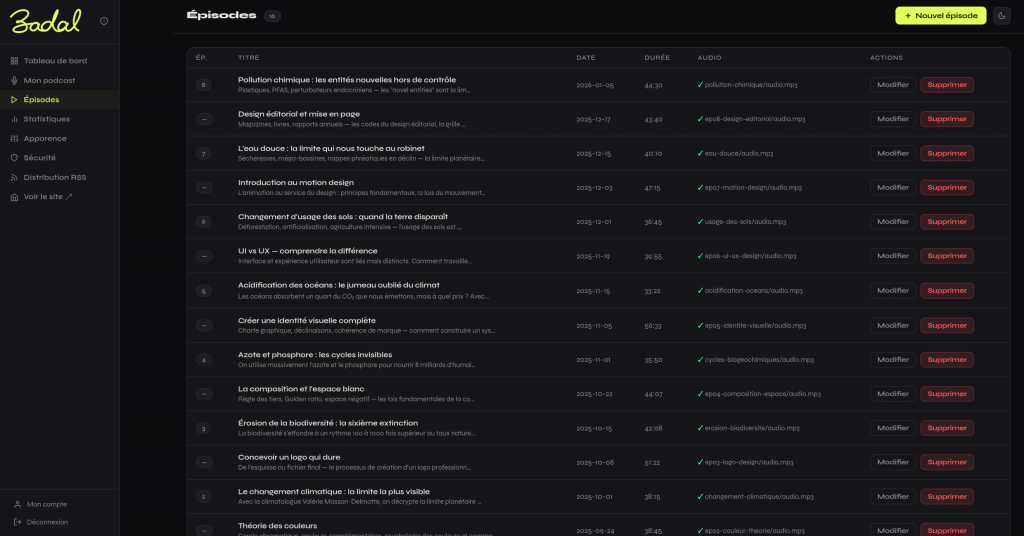Viewport: 1024px width, 536px height.
Task: Open the Épisodes section in sidebar
Action: (41, 100)
